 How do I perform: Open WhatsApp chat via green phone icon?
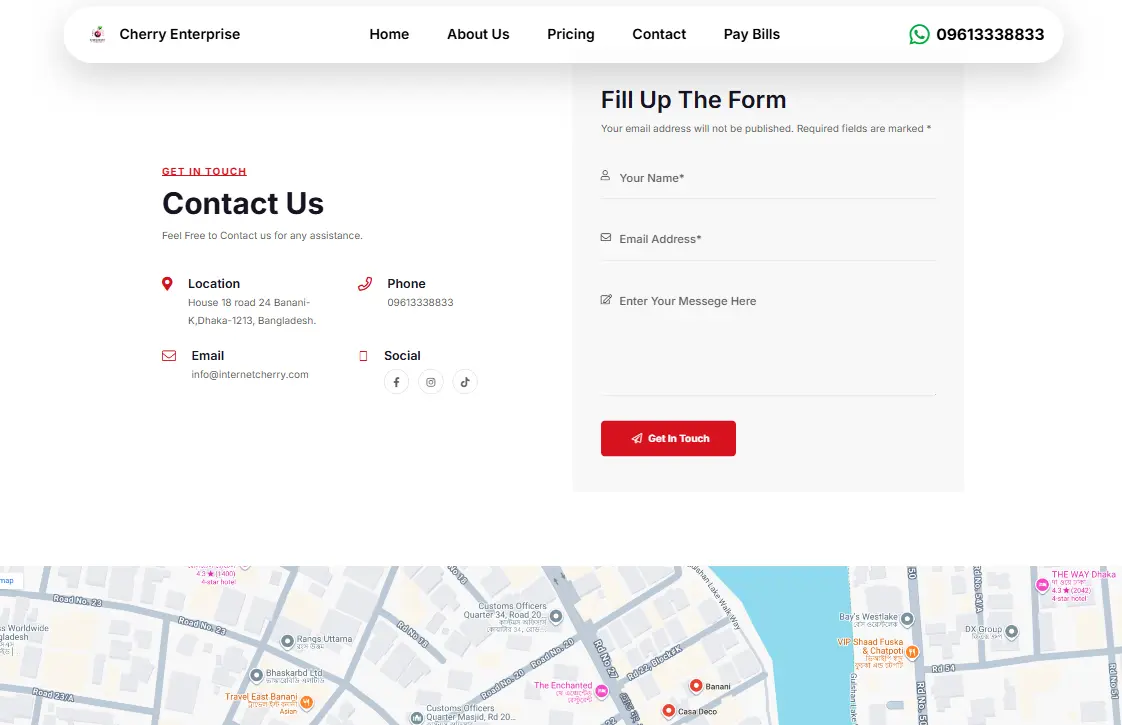(x=918, y=33)
